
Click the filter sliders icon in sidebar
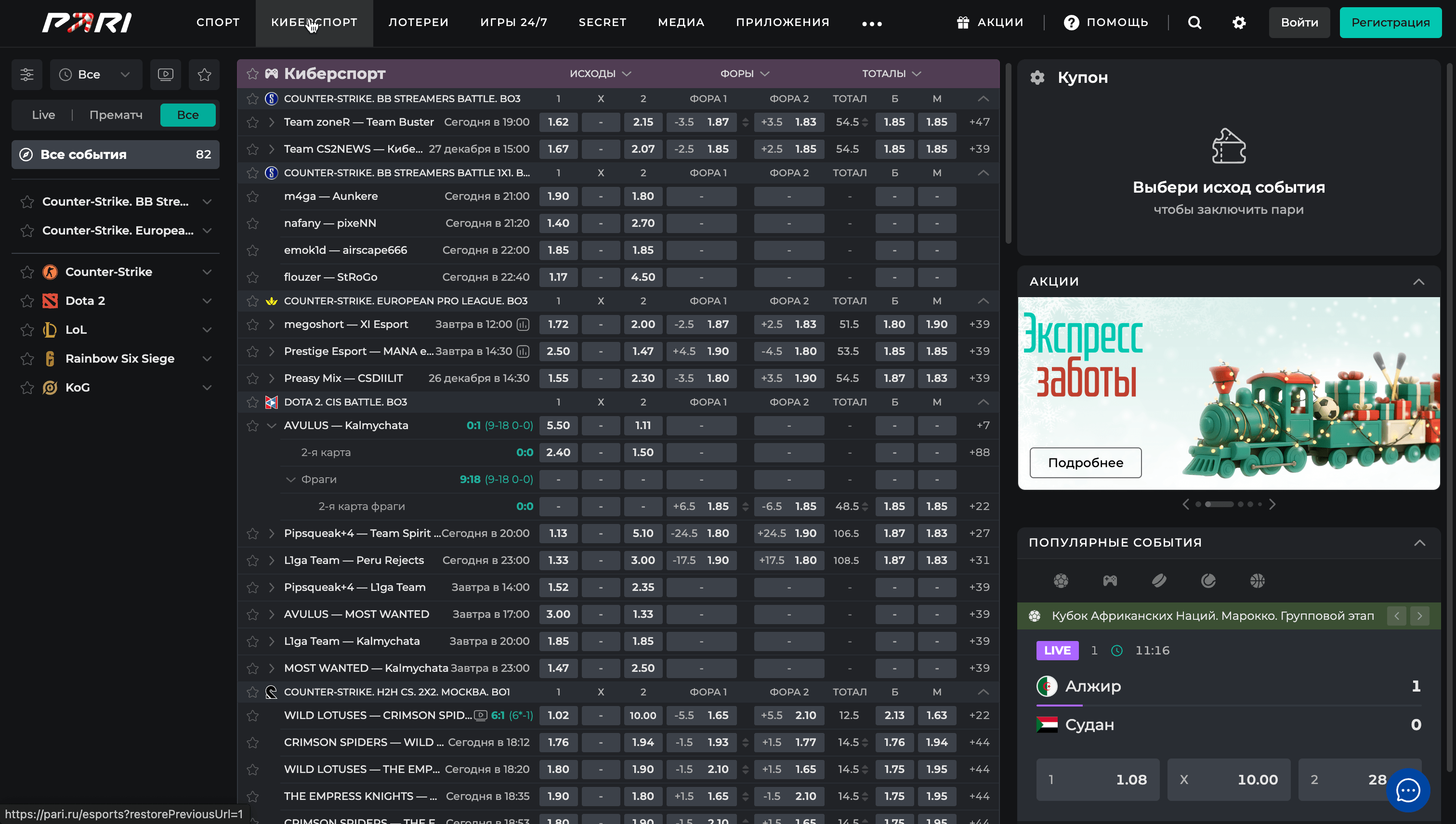click(26, 75)
